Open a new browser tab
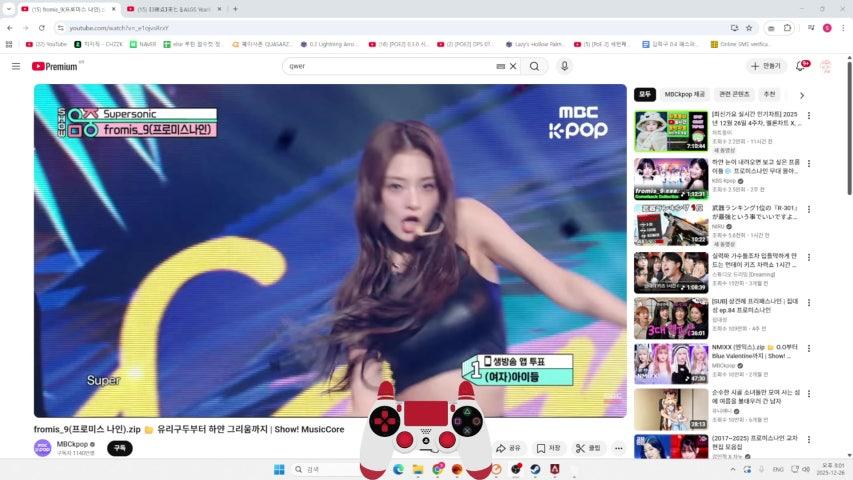The height and width of the screenshot is (480, 853). pyautogui.click(x=236, y=9)
